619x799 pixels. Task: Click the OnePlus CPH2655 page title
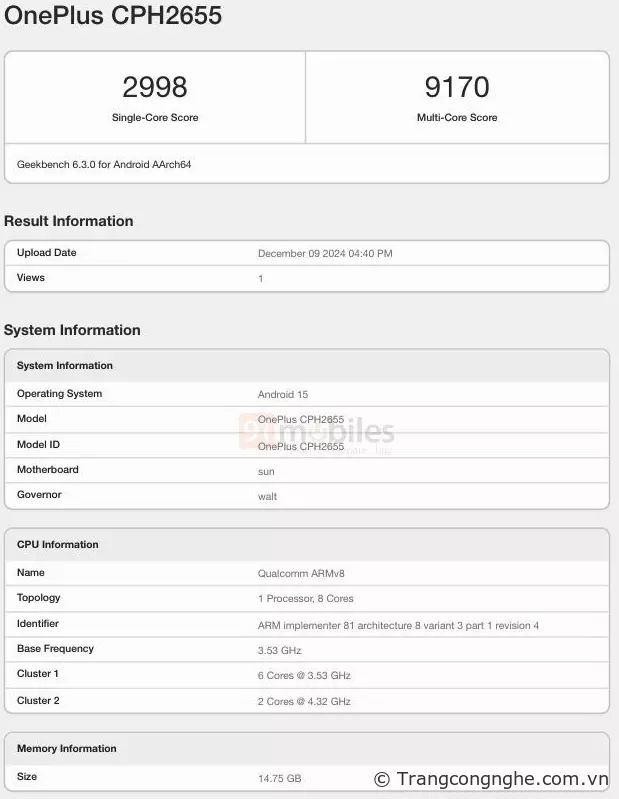[x=113, y=16]
